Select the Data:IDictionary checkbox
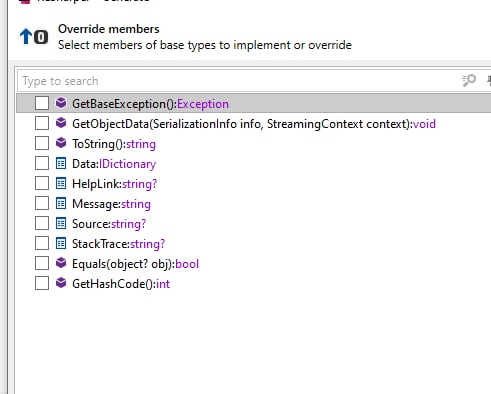 [42, 163]
